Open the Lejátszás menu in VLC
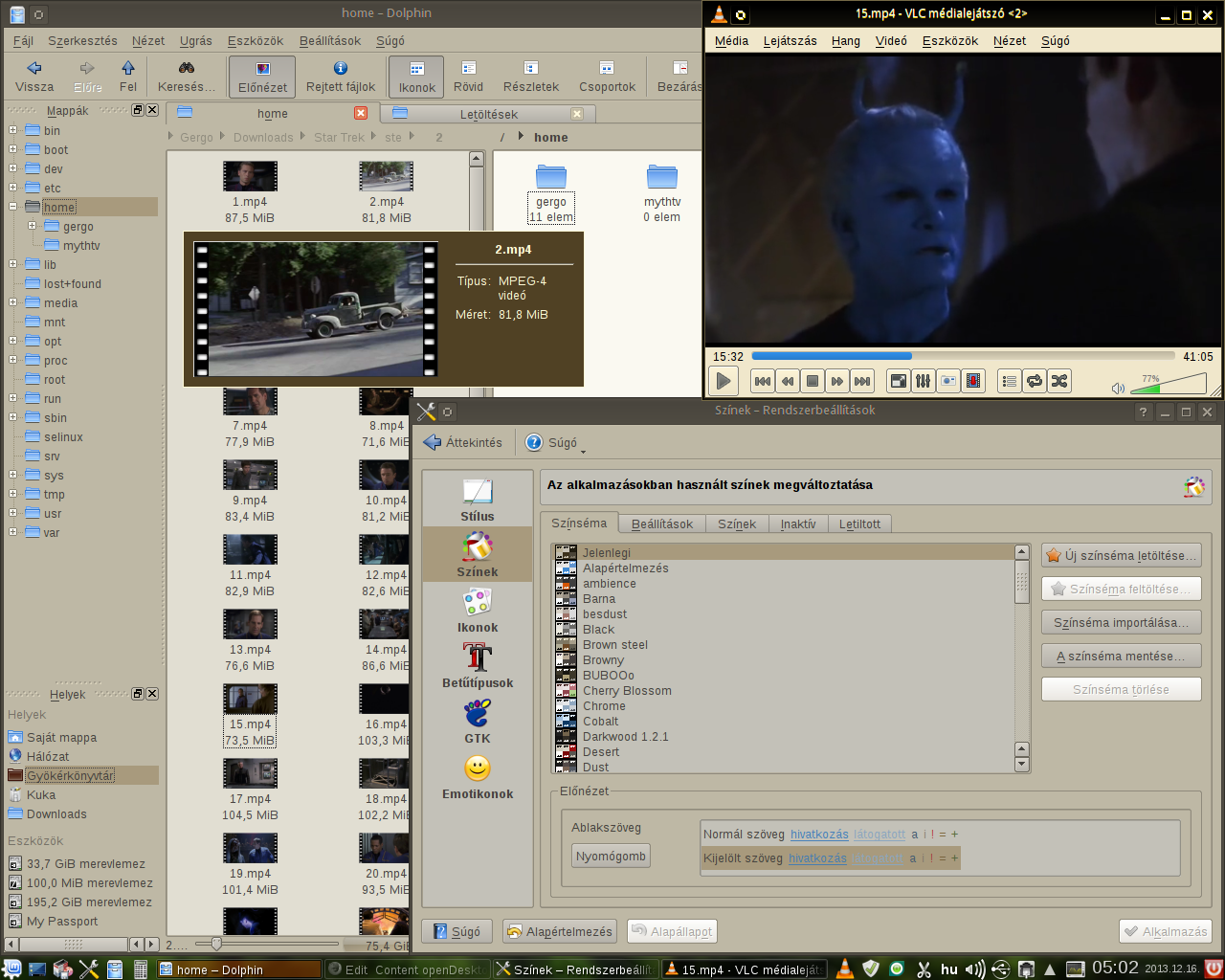 (790, 41)
